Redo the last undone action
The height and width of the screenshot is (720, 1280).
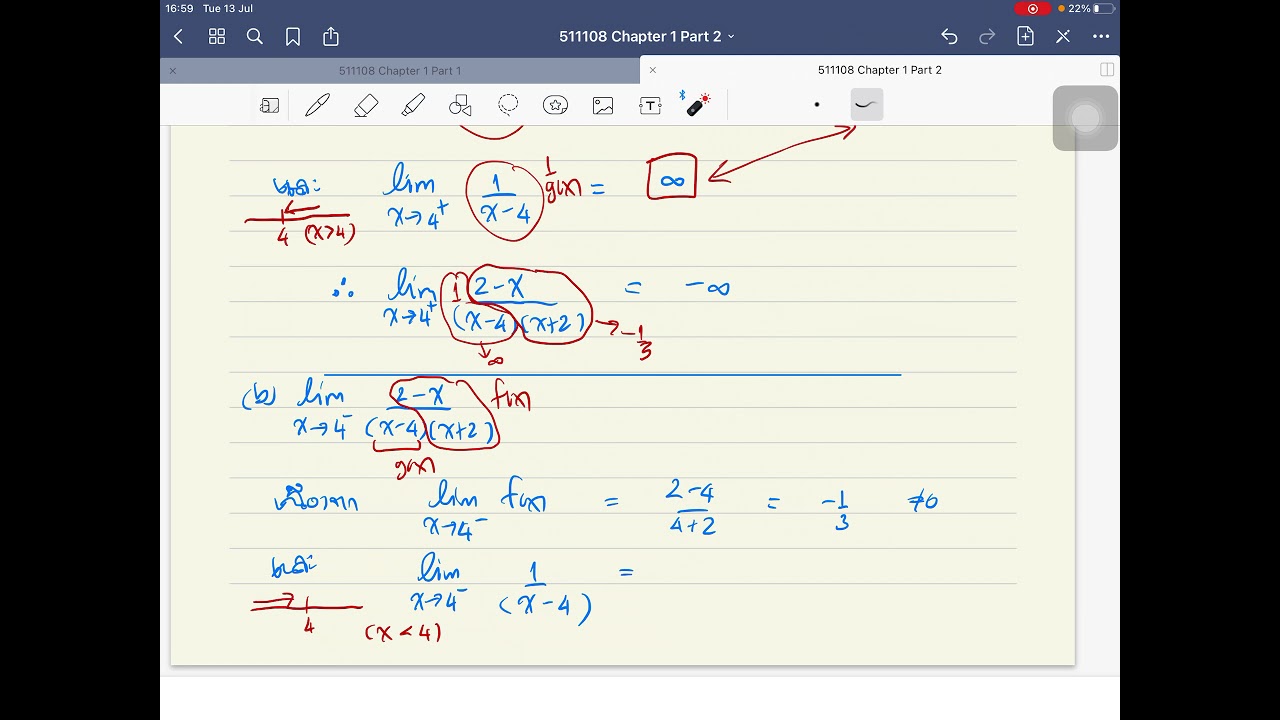(987, 37)
